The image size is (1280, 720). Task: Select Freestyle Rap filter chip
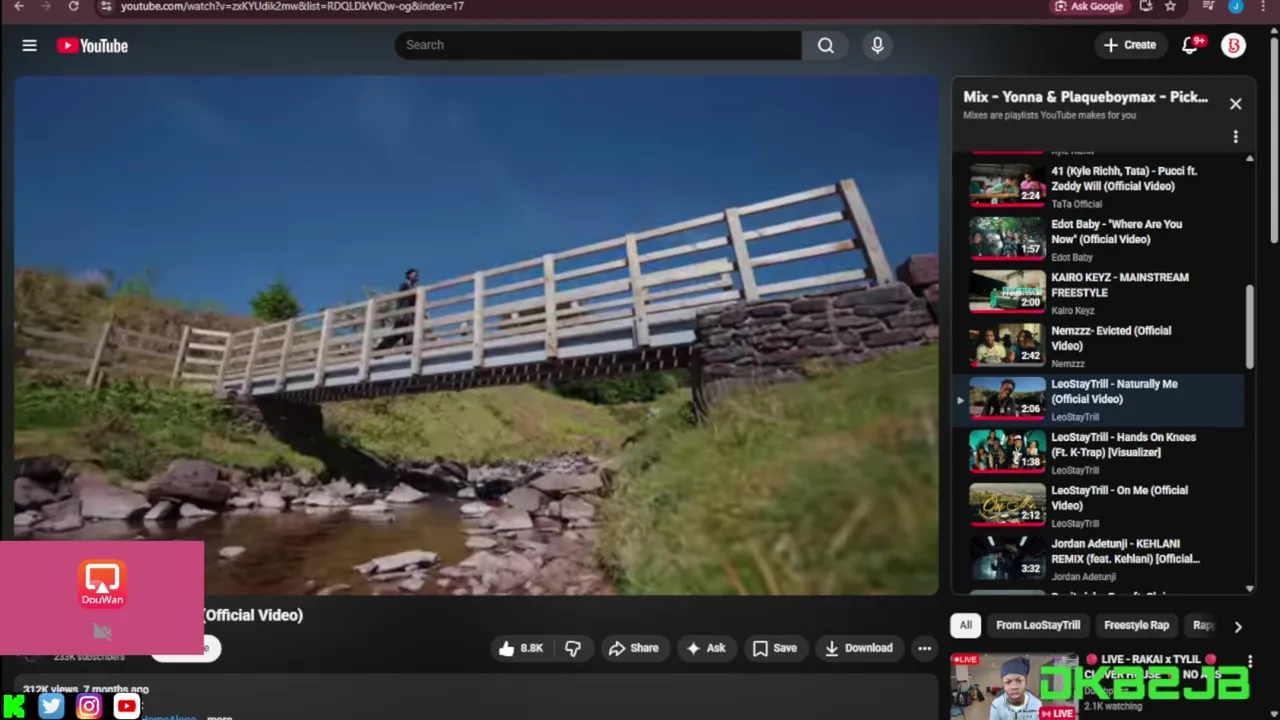tap(1136, 625)
